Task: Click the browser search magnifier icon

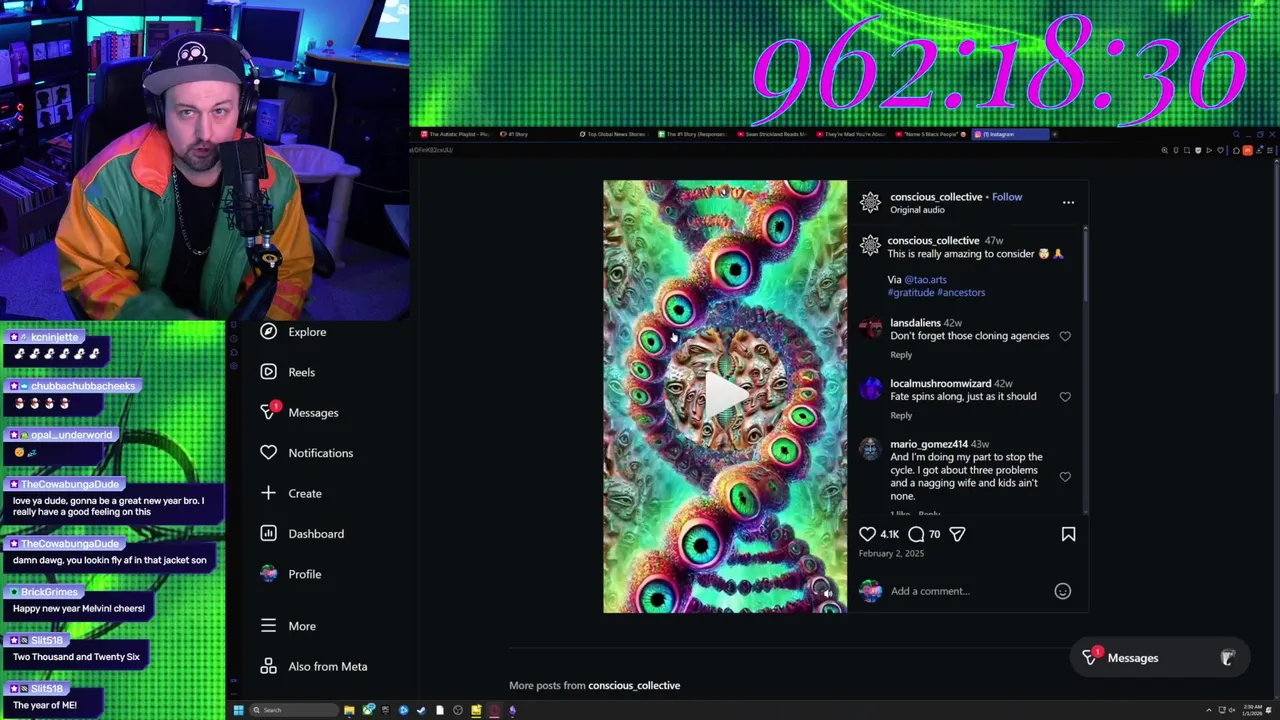Action: pyautogui.click(x=1237, y=134)
